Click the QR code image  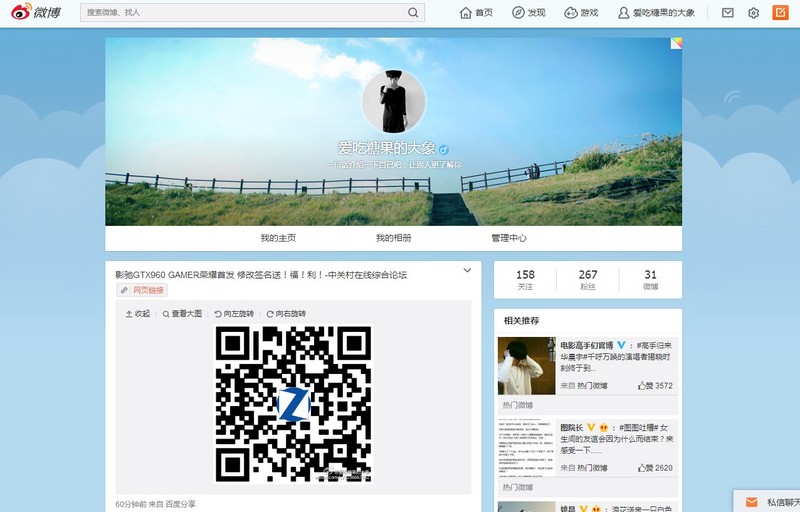(293, 404)
